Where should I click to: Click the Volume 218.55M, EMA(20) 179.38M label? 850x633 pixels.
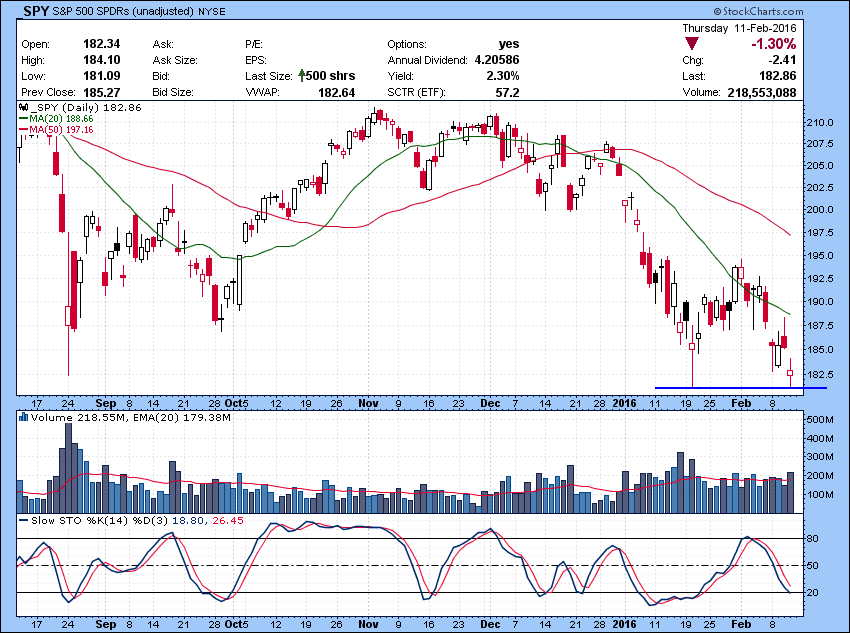click(x=131, y=417)
